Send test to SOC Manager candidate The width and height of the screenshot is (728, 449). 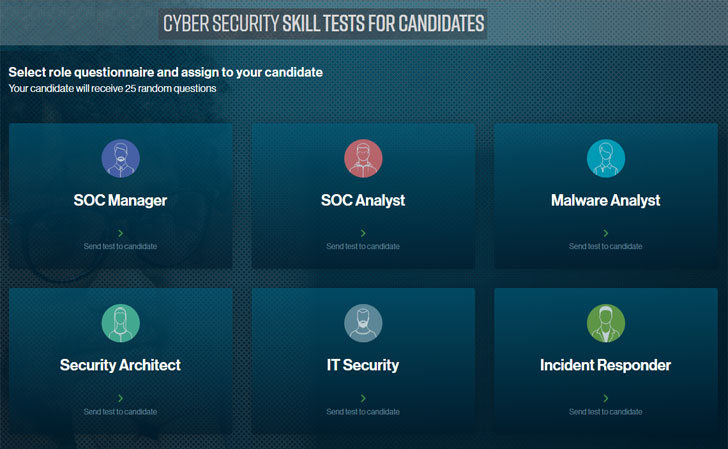pyautogui.click(x=120, y=246)
